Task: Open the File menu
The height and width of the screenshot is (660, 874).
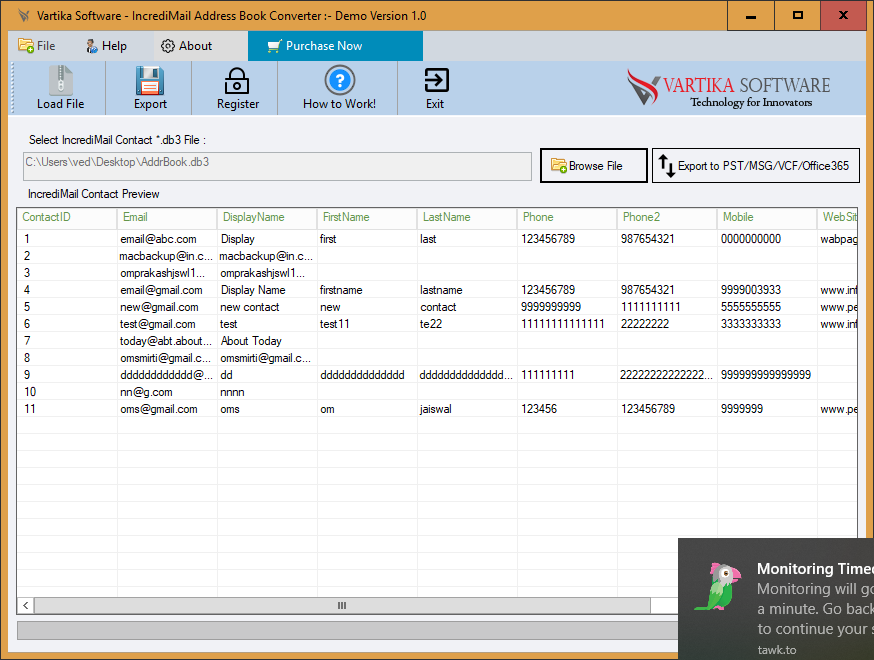Action: point(37,46)
